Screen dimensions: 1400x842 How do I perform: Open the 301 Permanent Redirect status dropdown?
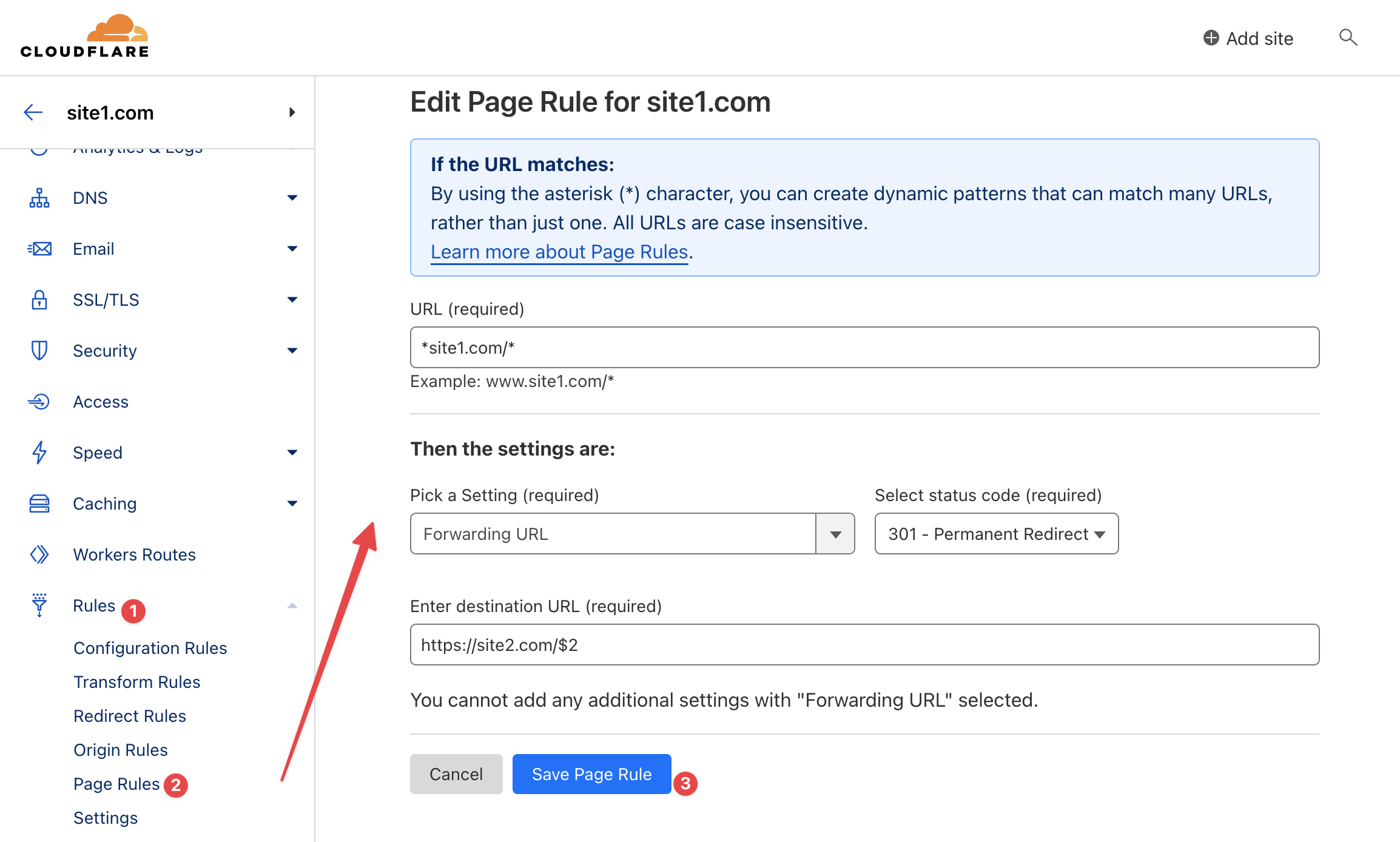click(x=997, y=534)
